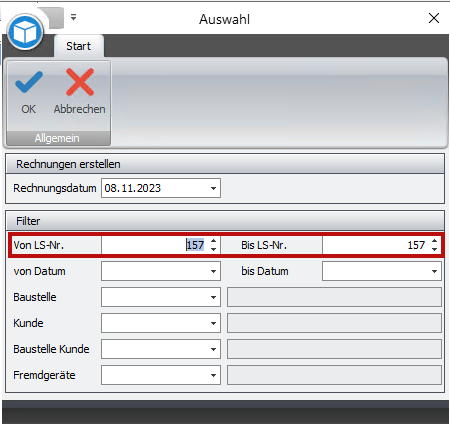Decrease the Von LS-Nr. value

click(214, 249)
